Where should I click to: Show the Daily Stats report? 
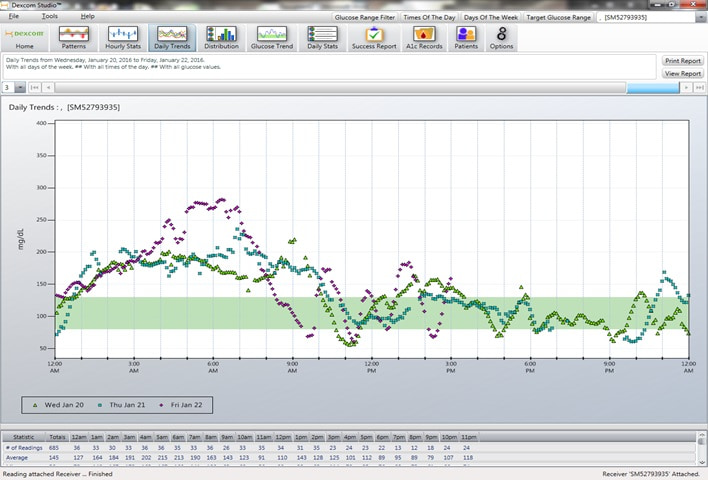pos(322,38)
